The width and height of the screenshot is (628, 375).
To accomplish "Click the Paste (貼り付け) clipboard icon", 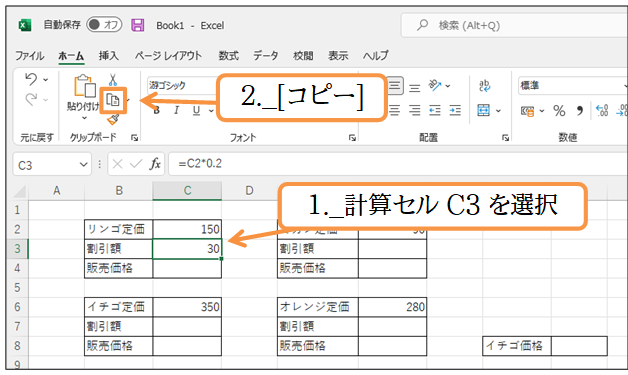I will 85,85.
